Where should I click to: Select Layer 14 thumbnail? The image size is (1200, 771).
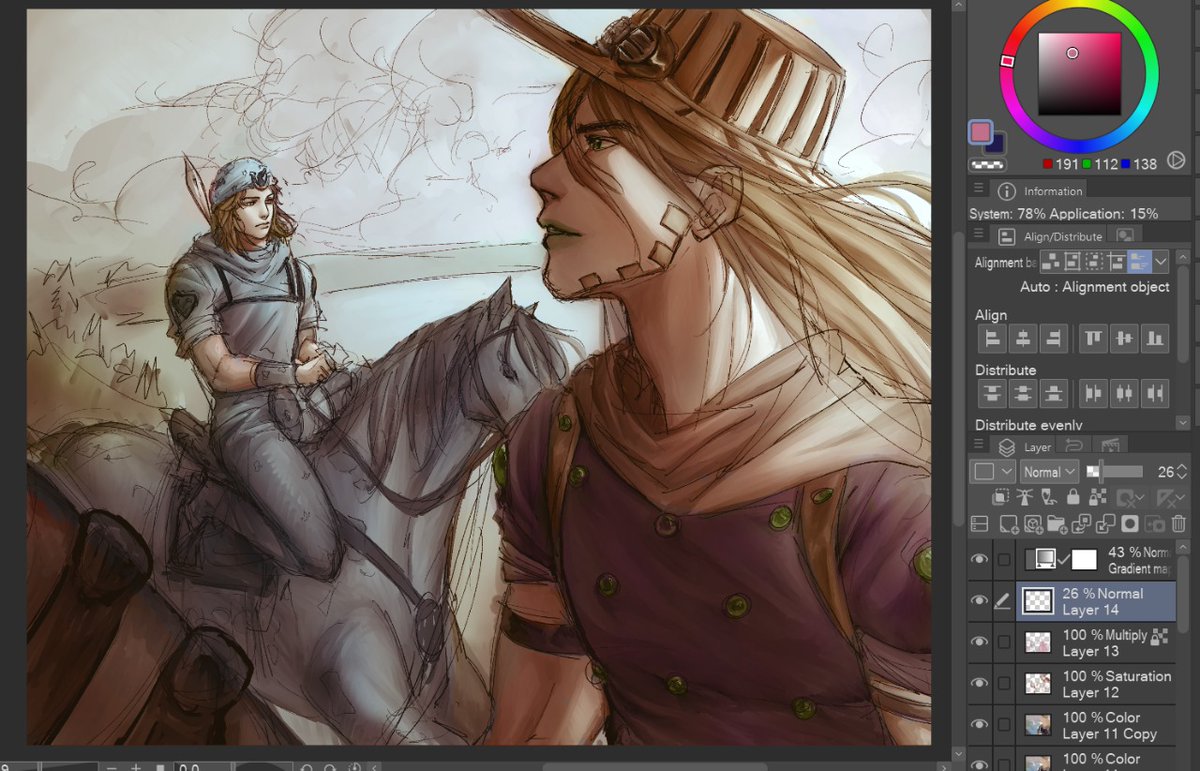tap(1037, 601)
